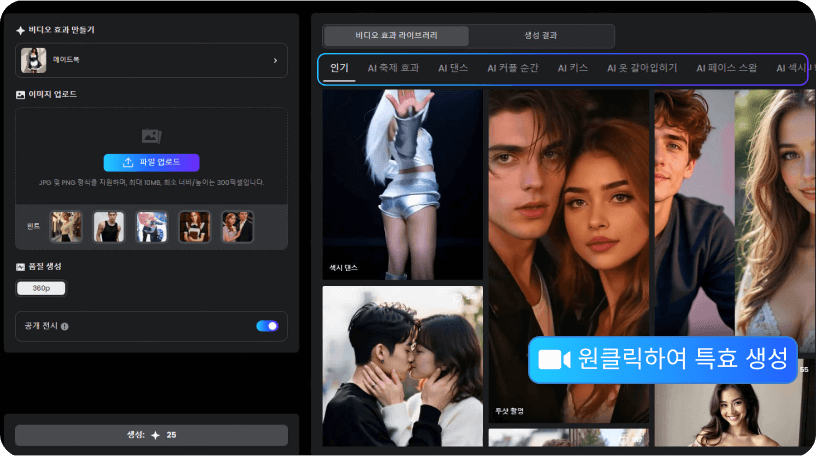Open the 메이드복 video effect dropdown
The image size is (816, 458).
click(150, 60)
